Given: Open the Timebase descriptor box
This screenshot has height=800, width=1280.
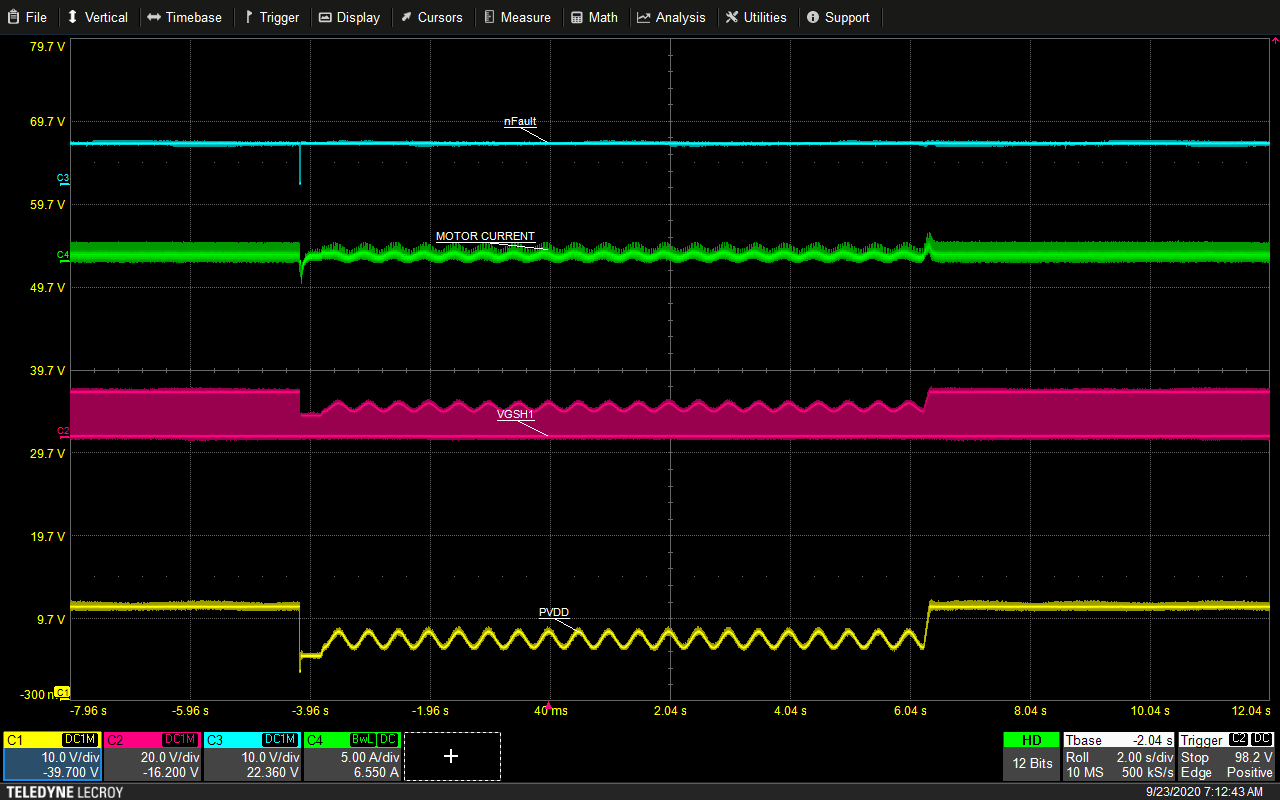Looking at the screenshot, I should click(1118, 757).
